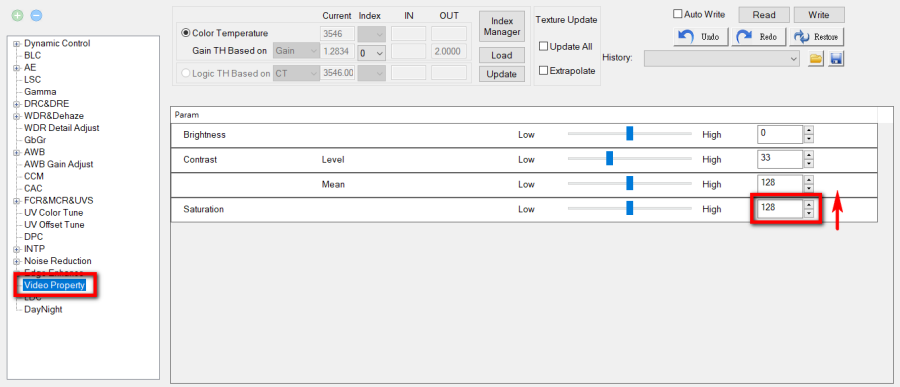Select UV Offset Tune in the tree
This screenshot has width=900, height=387.
tap(55, 225)
